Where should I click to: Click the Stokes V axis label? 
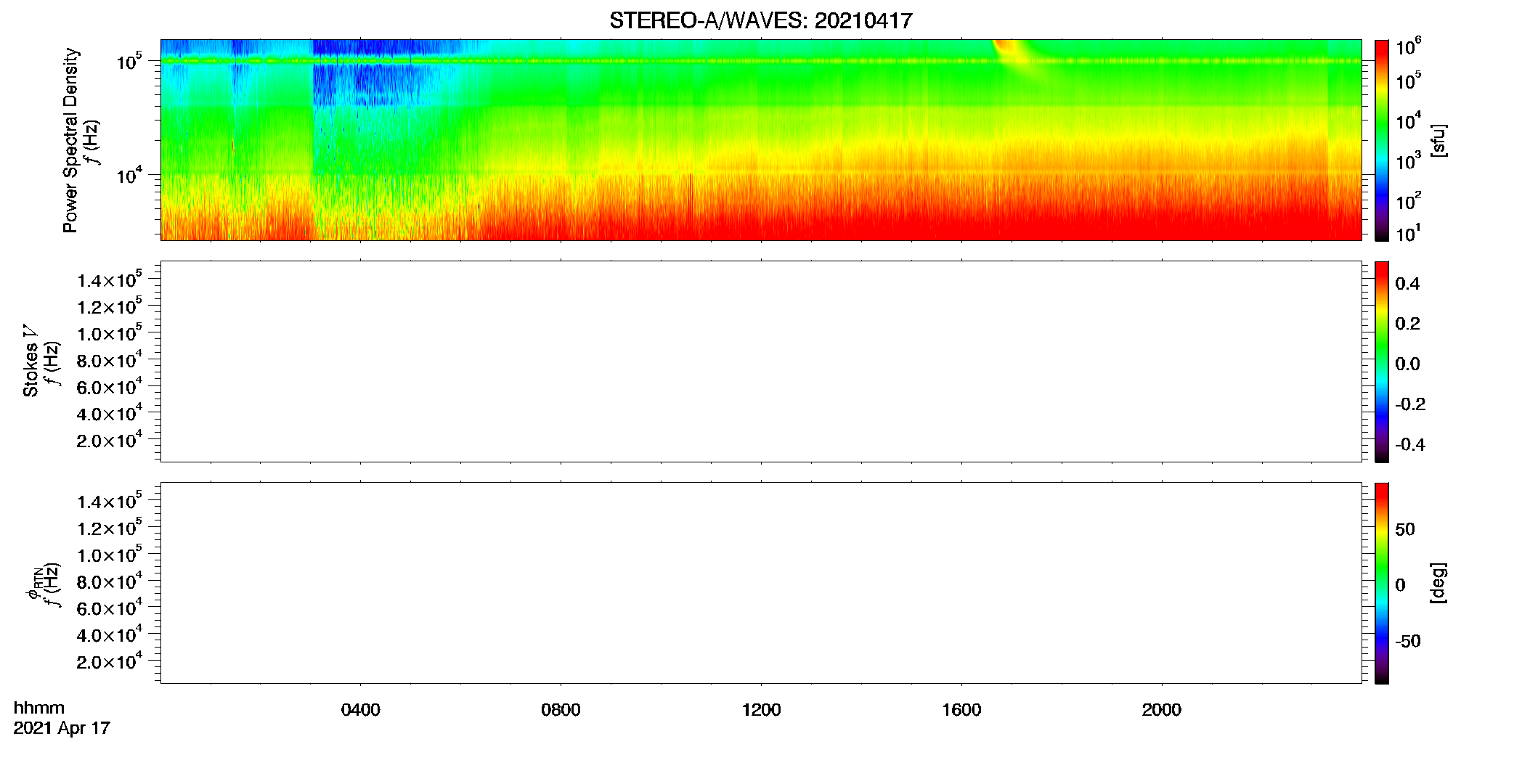(30, 361)
